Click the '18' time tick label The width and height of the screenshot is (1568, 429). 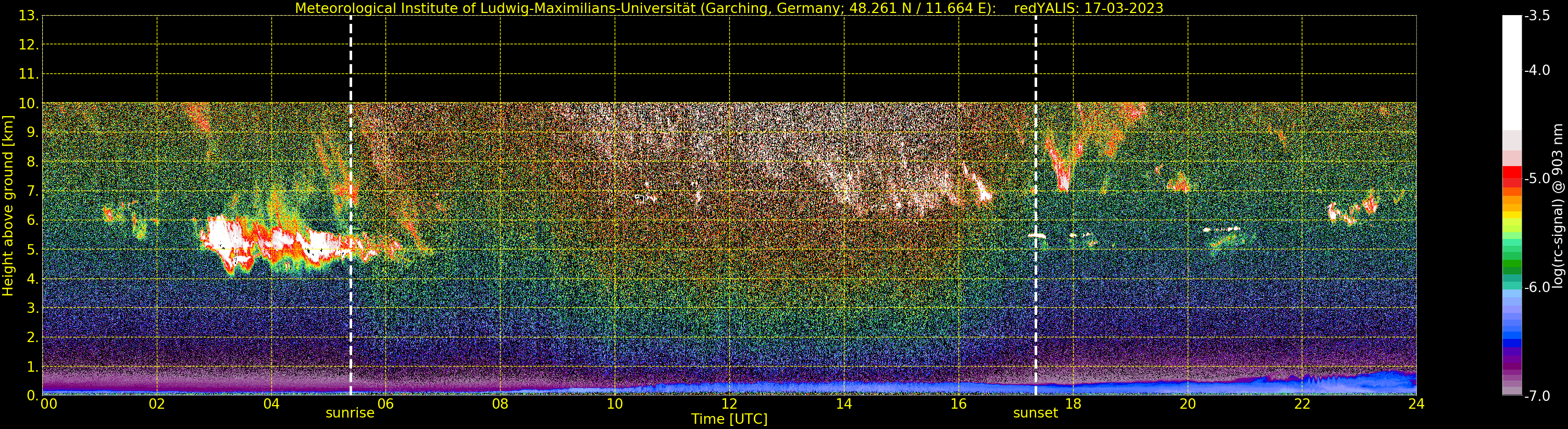click(1073, 404)
